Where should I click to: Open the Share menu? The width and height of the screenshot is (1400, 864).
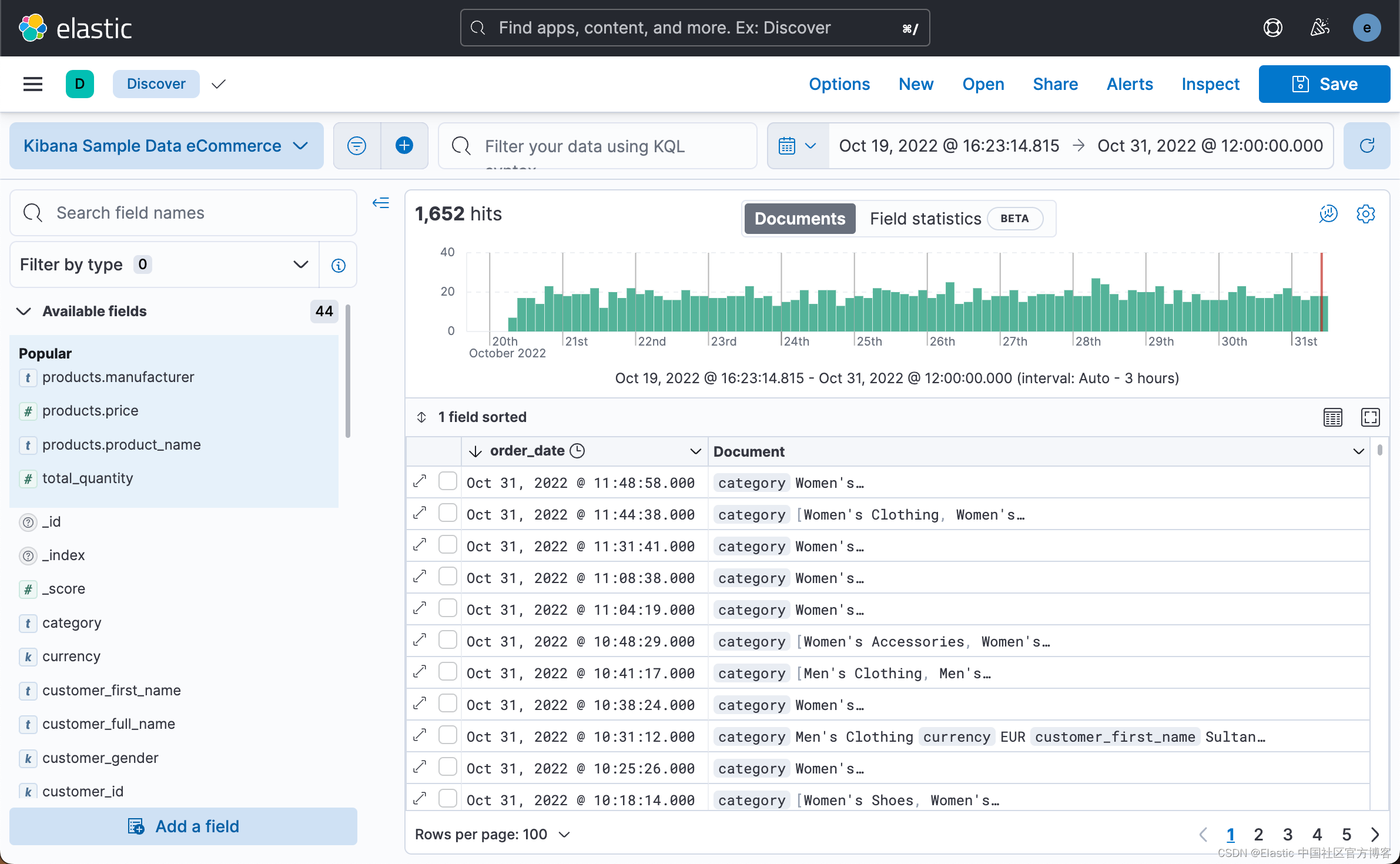[1054, 84]
